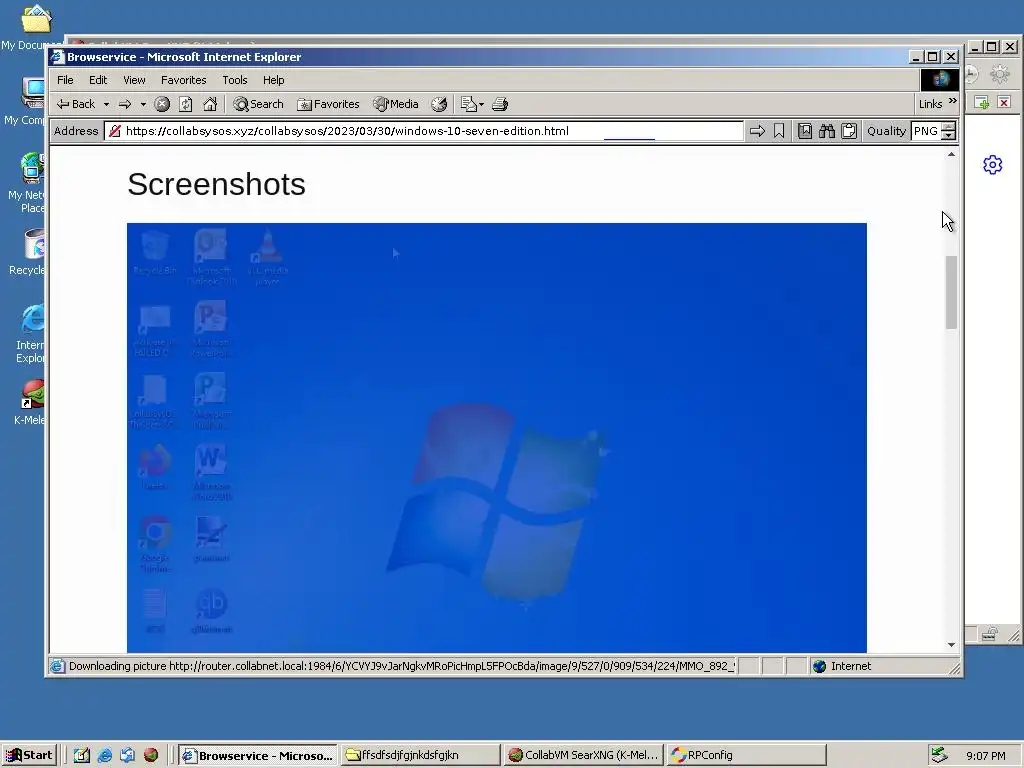Click the scrollbar up arrow

[952, 155]
